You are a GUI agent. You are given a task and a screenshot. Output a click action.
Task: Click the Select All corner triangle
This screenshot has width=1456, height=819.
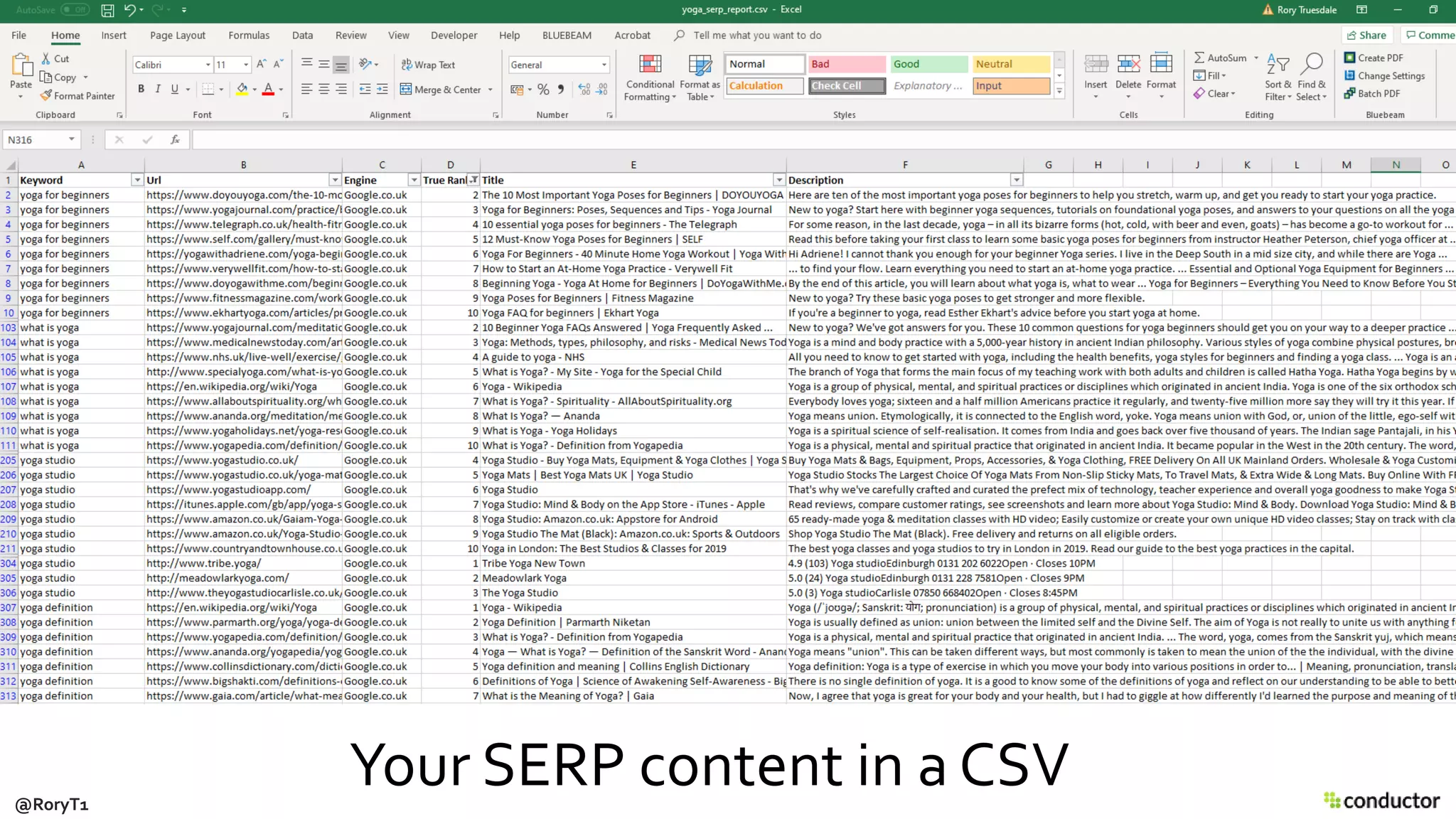point(10,166)
